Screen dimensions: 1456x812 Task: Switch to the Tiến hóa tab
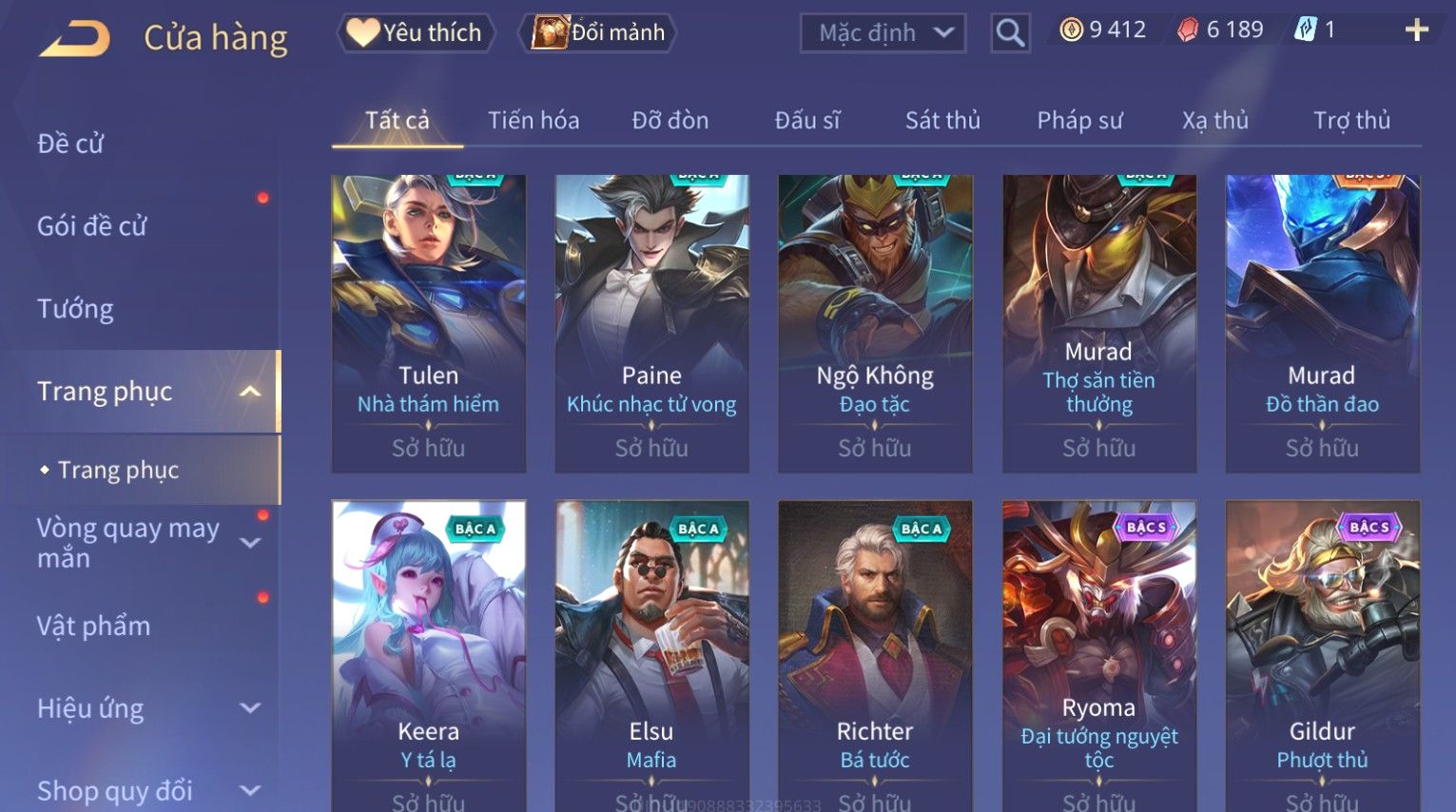(x=534, y=121)
